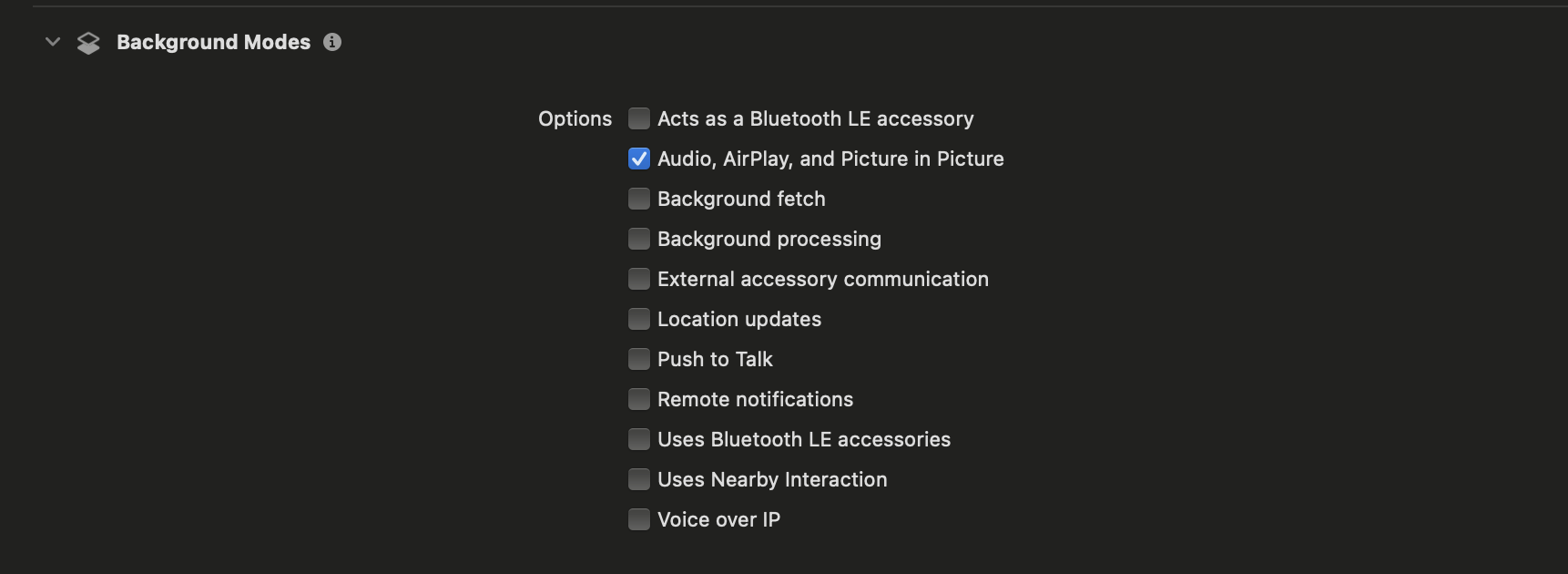Enable the Background fetch checkbox
The image size is (1568, 574).
(639, 199)
